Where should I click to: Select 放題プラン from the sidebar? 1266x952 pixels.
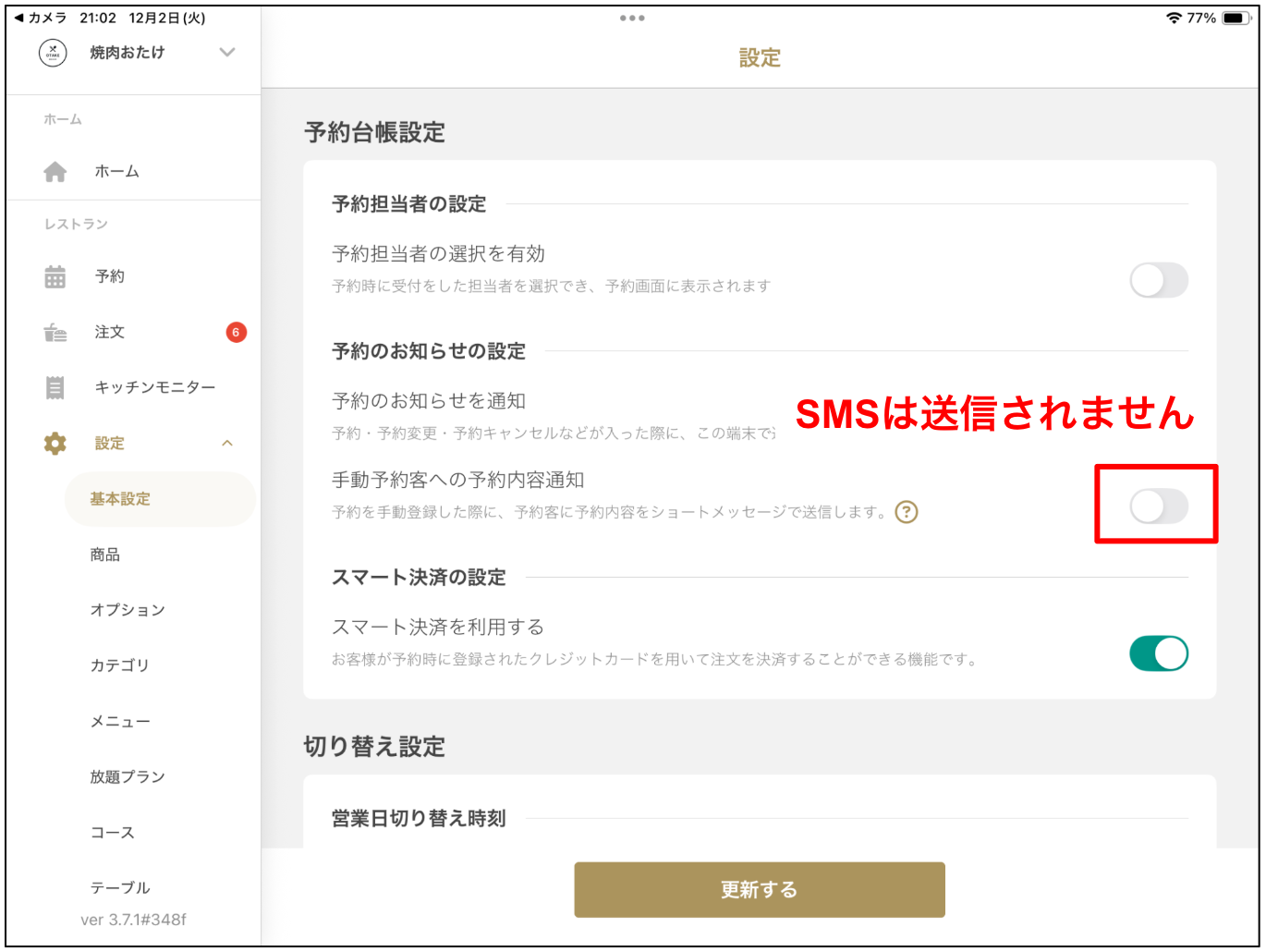coord(127,776)
